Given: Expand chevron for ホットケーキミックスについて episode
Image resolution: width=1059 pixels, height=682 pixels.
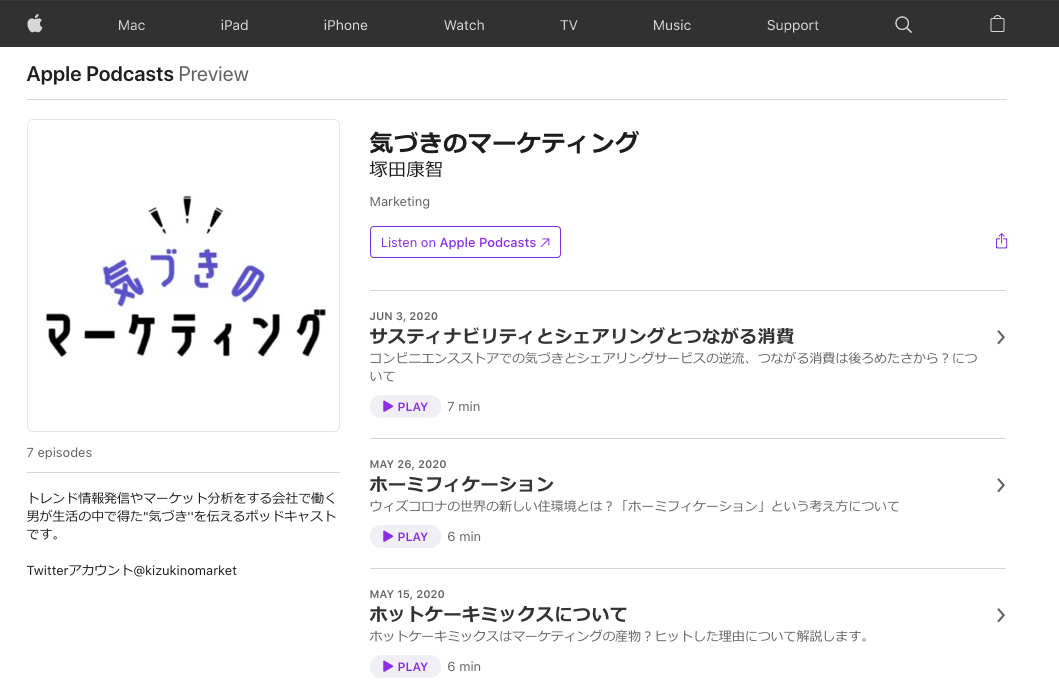Looking at the screenshot, I should [1000, 615].
